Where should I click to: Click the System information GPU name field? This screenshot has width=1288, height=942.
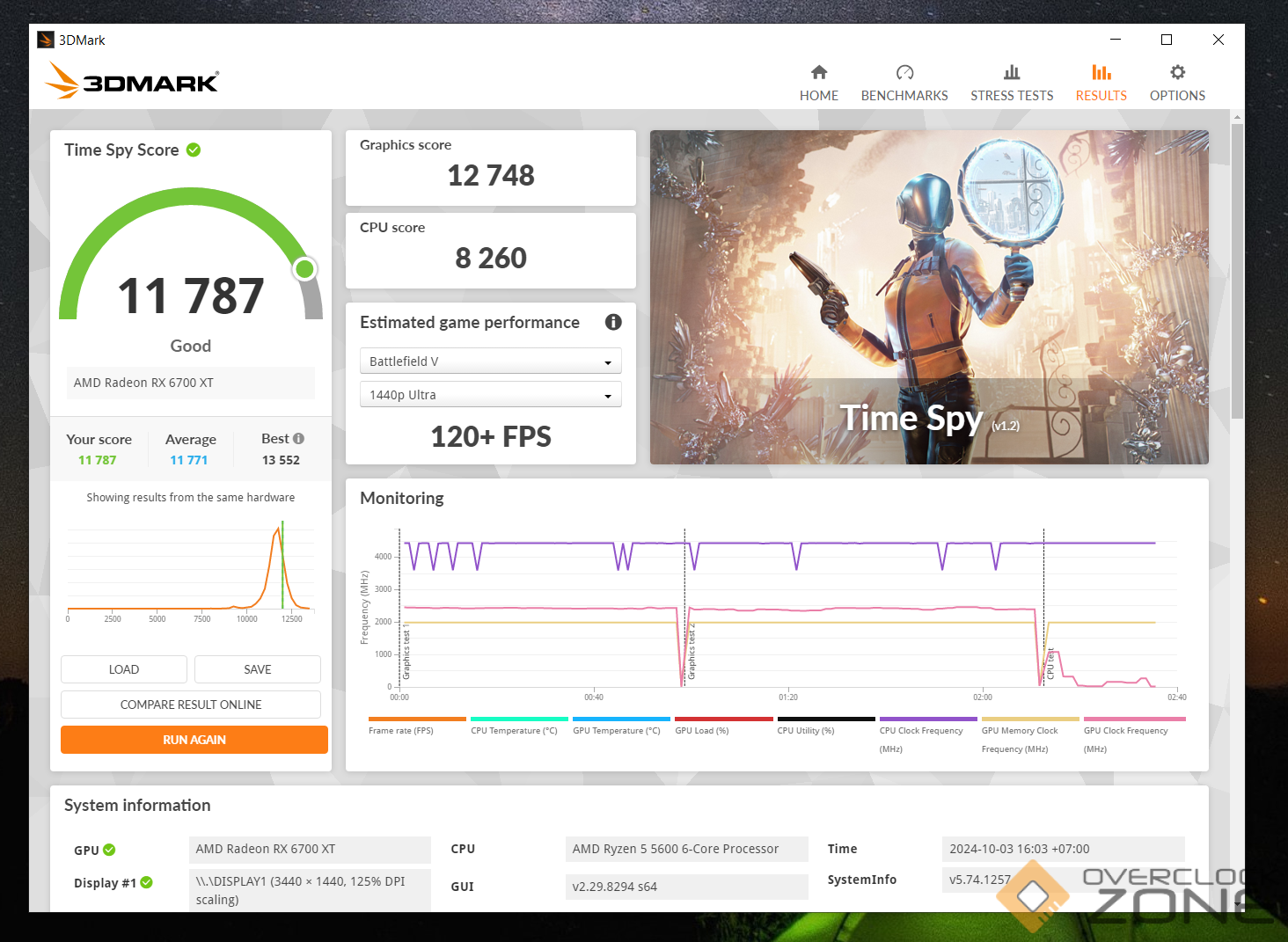tap(310, 849)
